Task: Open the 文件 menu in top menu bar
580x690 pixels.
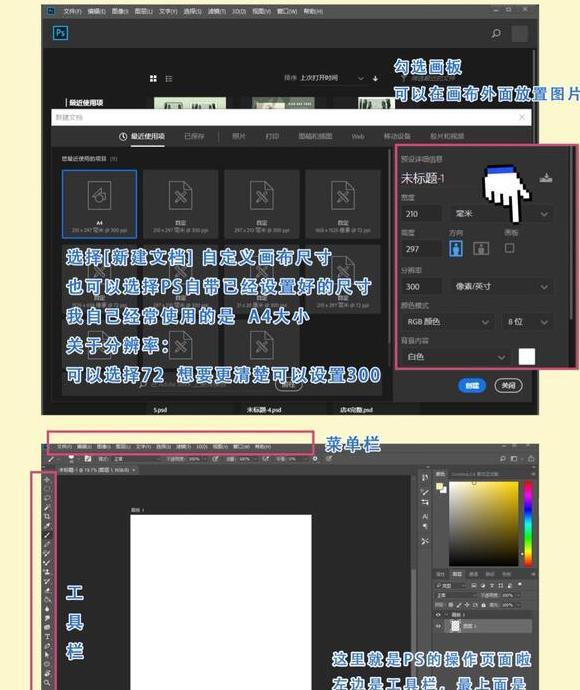Action: 72,11
